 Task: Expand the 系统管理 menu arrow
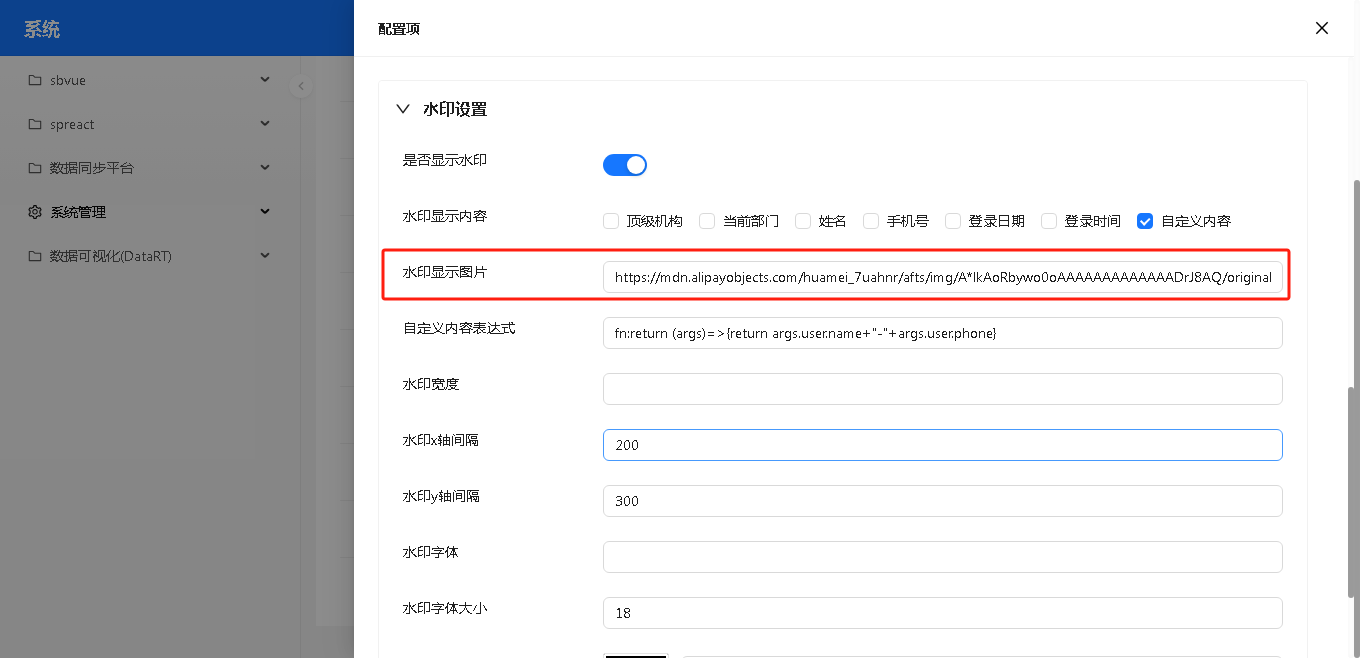tap(265, 212)
